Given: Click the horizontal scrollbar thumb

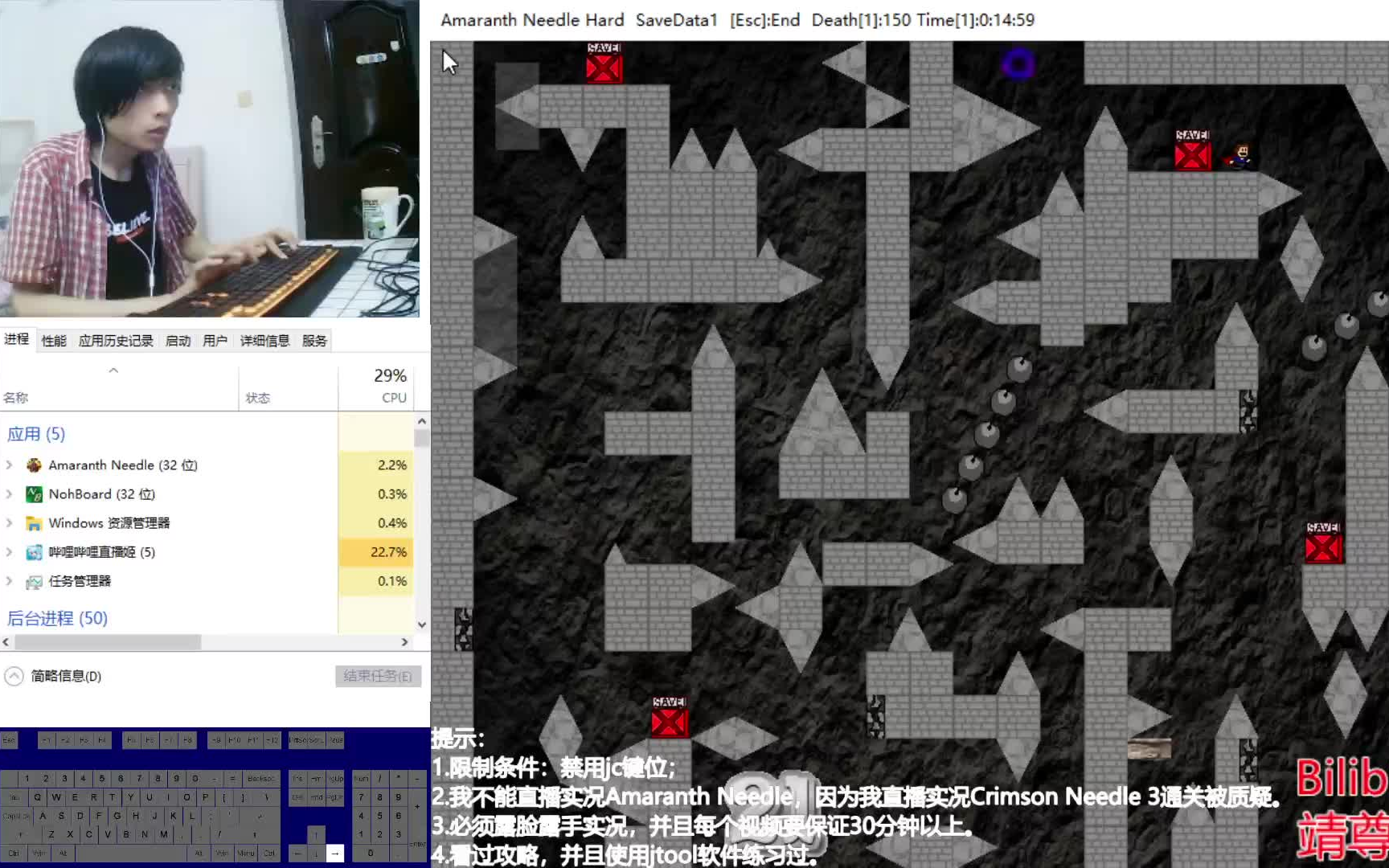Looking at the screenshot, I should [x=108, y=642].
